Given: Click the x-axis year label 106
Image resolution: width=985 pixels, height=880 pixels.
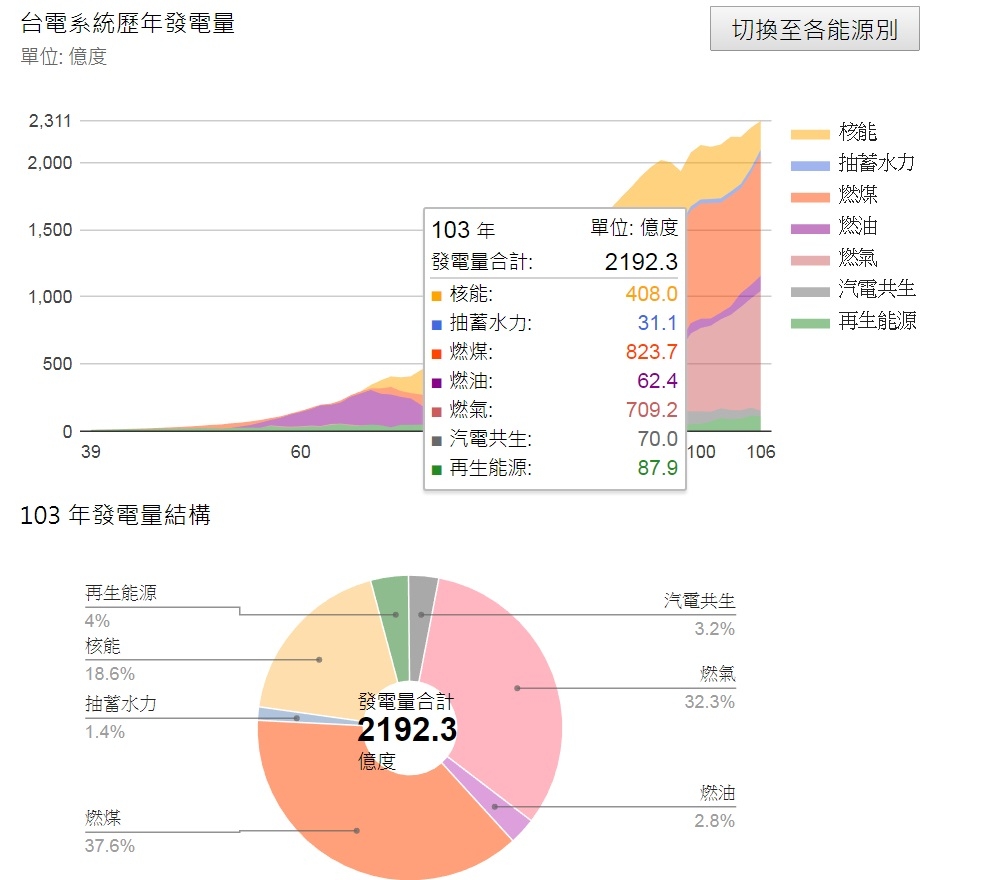Looking at the screenshot, I should 761,452.
